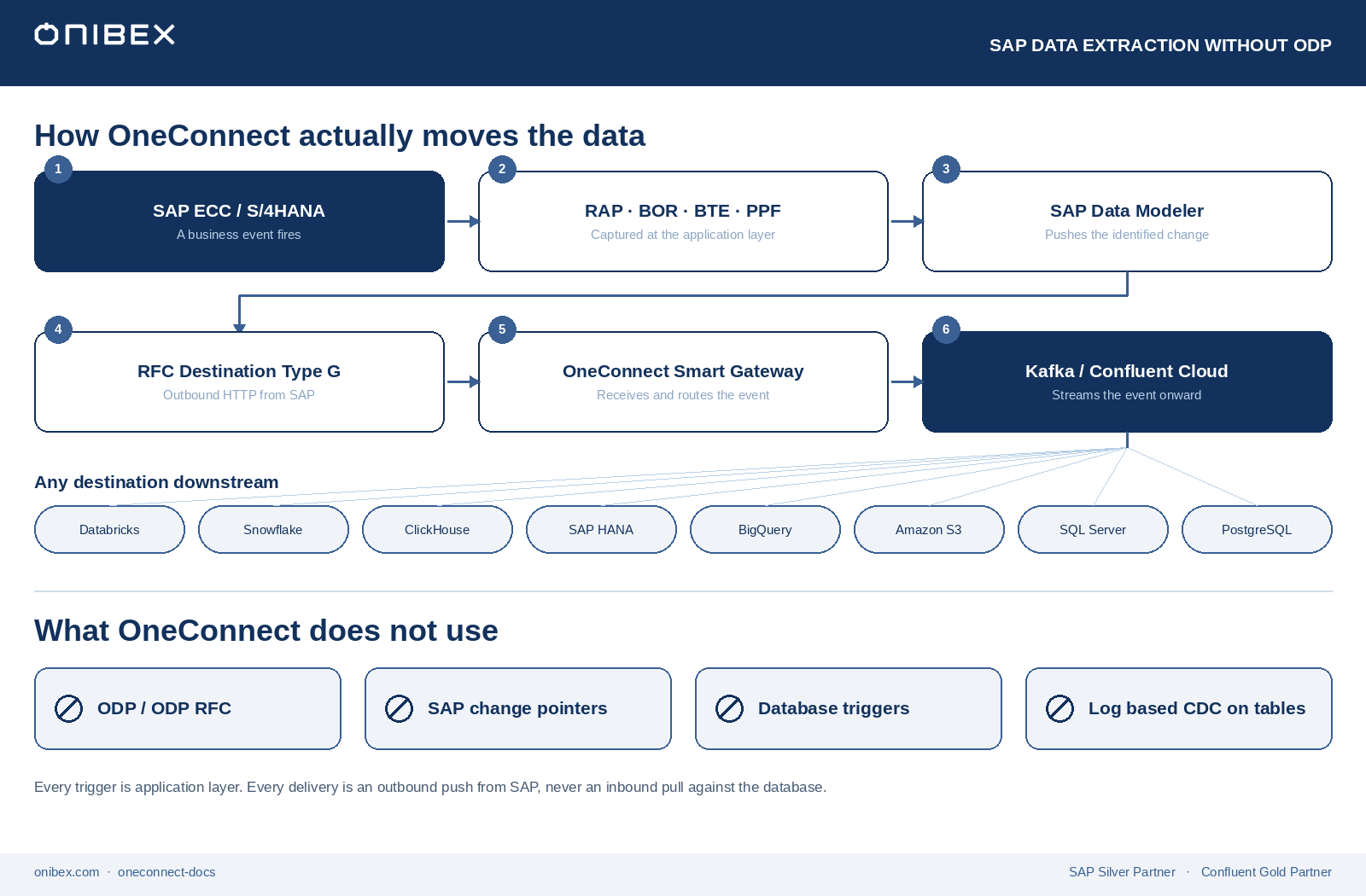The image size is (1366, 896).
Task: Open the onibex.com footer link
Action: [x=67, y=872]
